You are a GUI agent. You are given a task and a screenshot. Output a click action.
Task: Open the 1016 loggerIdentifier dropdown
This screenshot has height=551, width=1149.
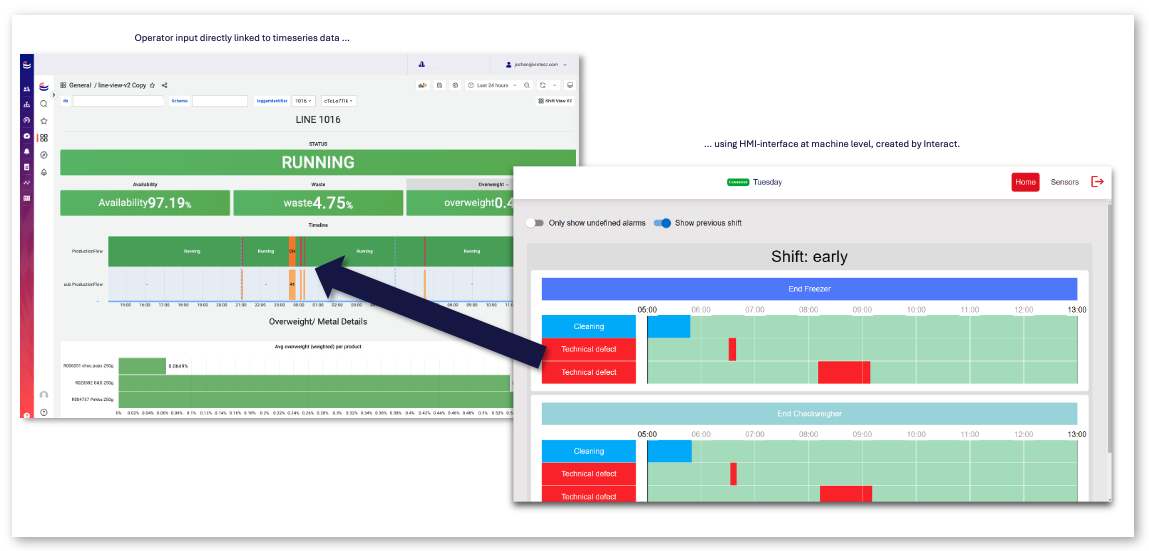pyautogui.click(x=304, y=101)
